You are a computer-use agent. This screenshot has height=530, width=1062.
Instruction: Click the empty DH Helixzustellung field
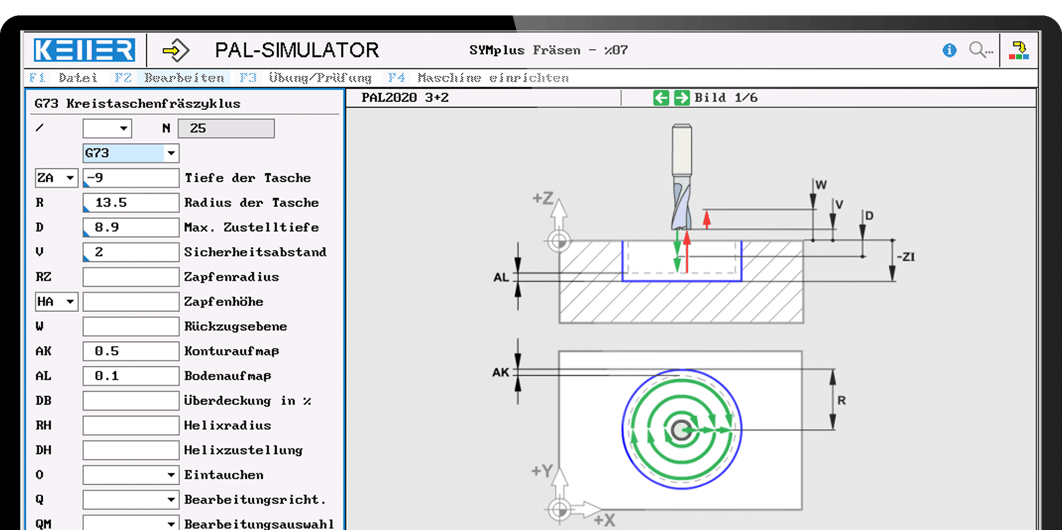point(131,450)
